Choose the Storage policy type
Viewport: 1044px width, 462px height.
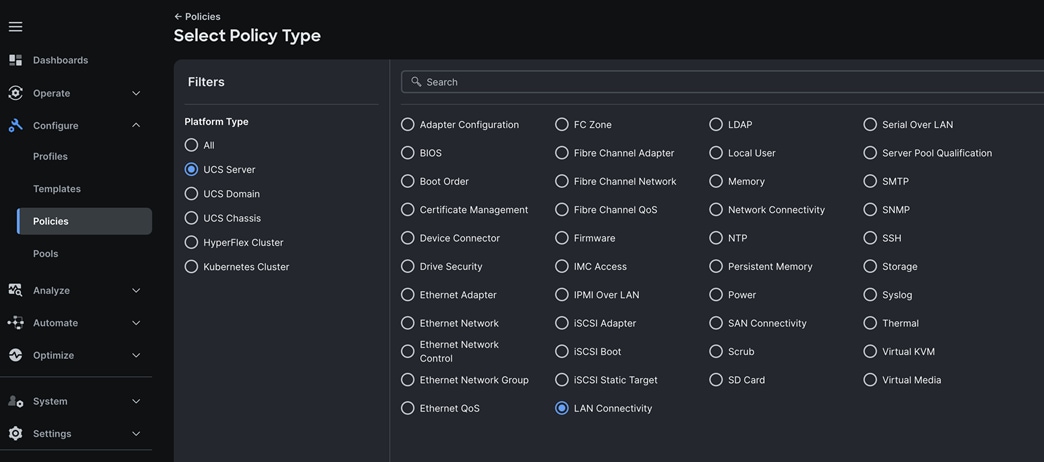[870, 266]
